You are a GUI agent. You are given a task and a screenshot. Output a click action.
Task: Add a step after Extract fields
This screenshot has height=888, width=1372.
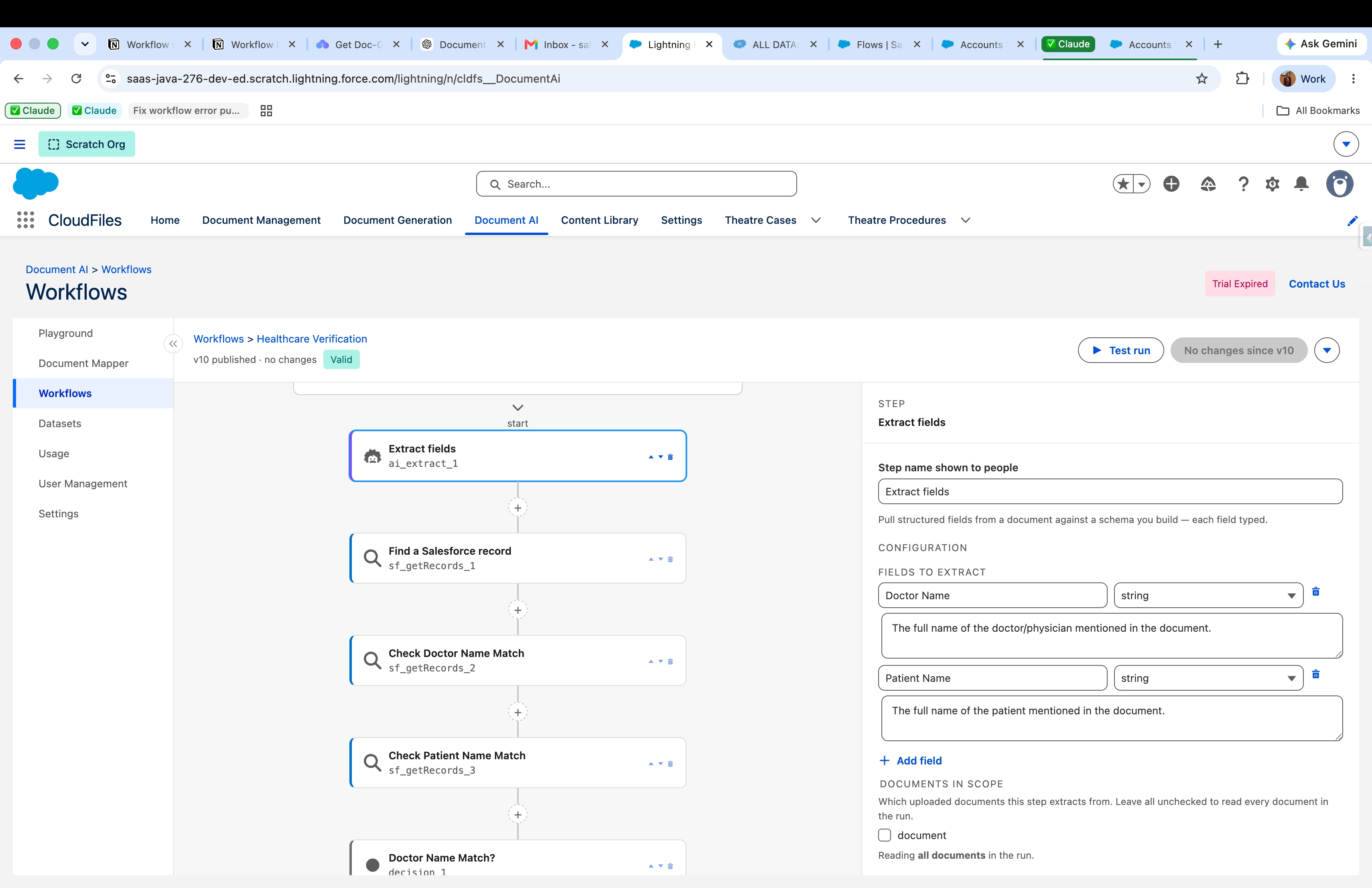tap(518, 508)
